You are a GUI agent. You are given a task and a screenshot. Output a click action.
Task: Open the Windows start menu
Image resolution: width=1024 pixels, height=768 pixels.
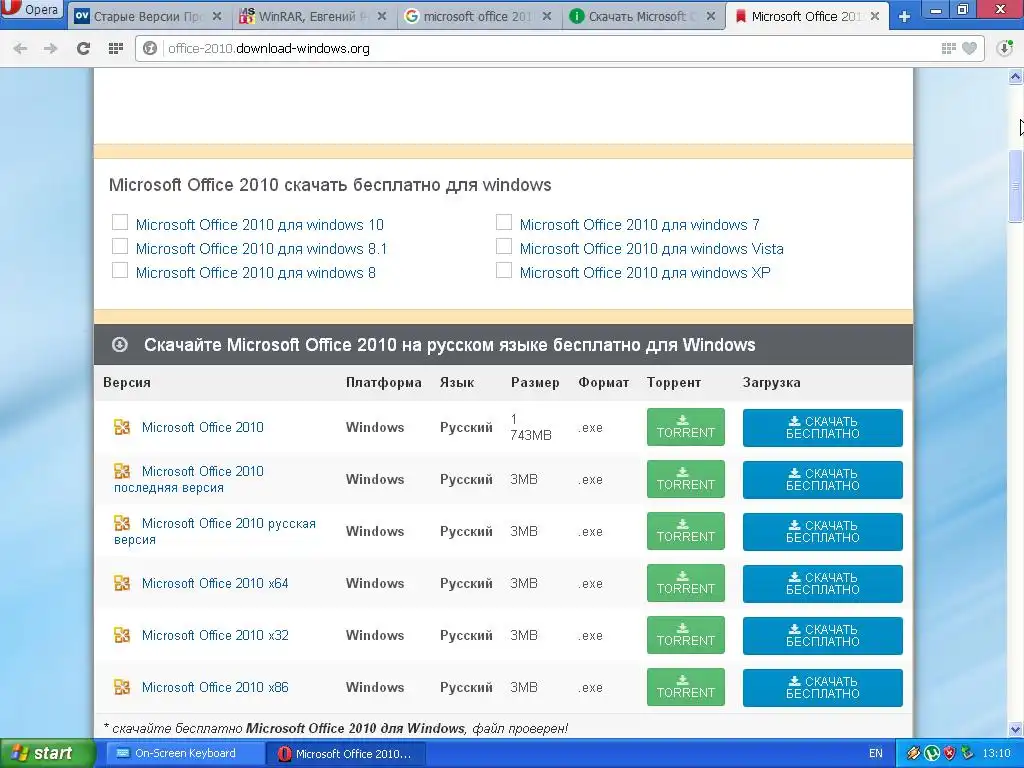46,753
